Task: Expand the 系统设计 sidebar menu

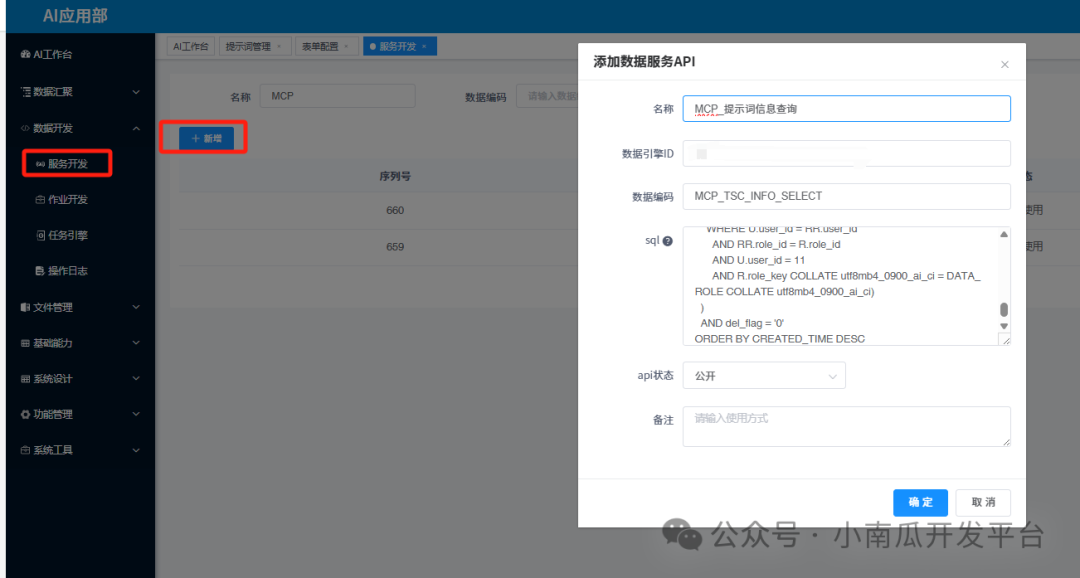Action: 136,379
